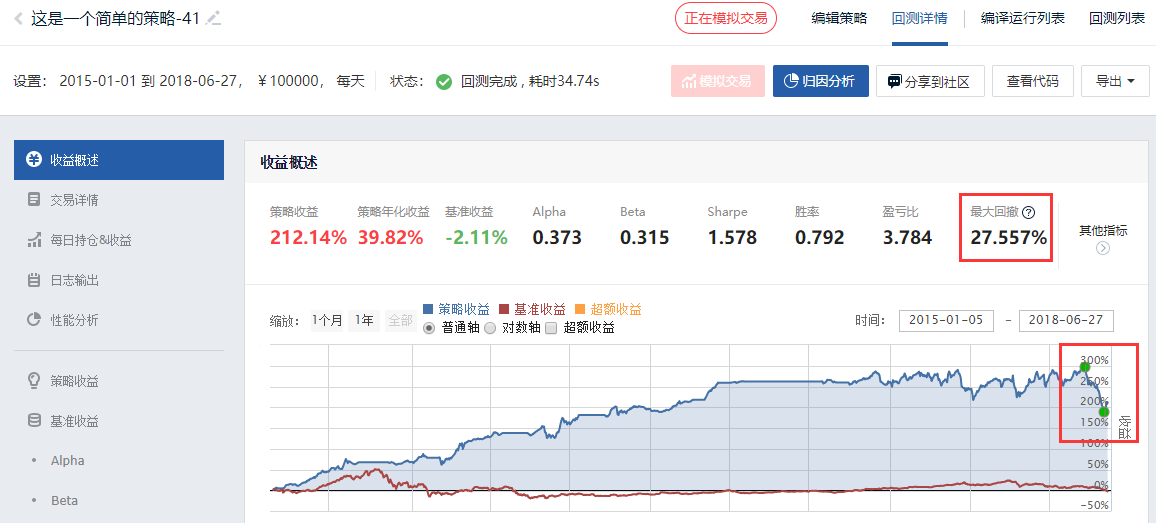The image size is (1156, 523).
Task: Click the 胜率 value 0.792
Action: tap(820, 238)
